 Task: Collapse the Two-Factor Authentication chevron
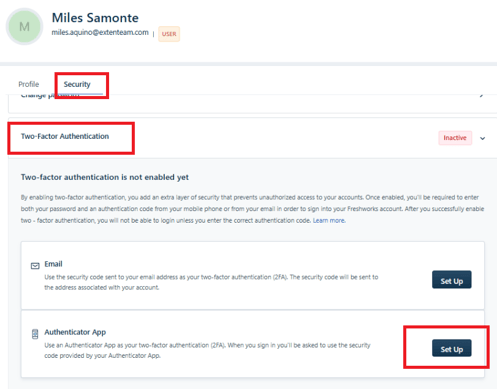[482, 138]
